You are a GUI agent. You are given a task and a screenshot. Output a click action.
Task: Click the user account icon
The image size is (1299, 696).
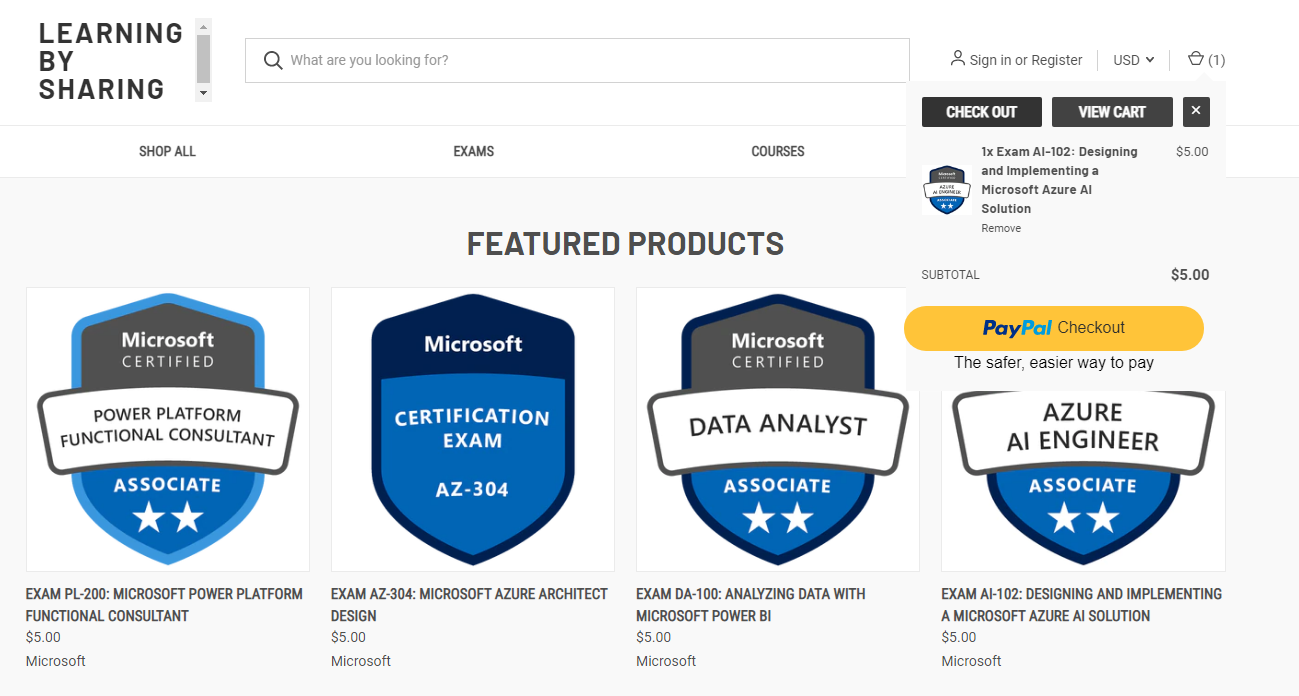(958, 59)
